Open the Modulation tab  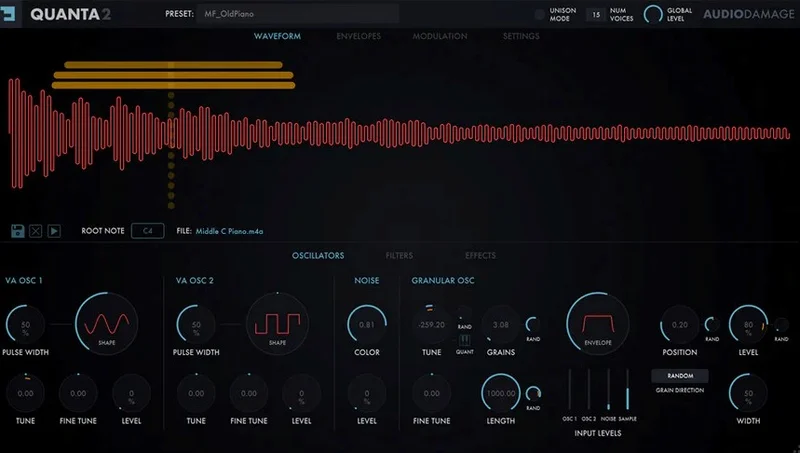(440, 36)
